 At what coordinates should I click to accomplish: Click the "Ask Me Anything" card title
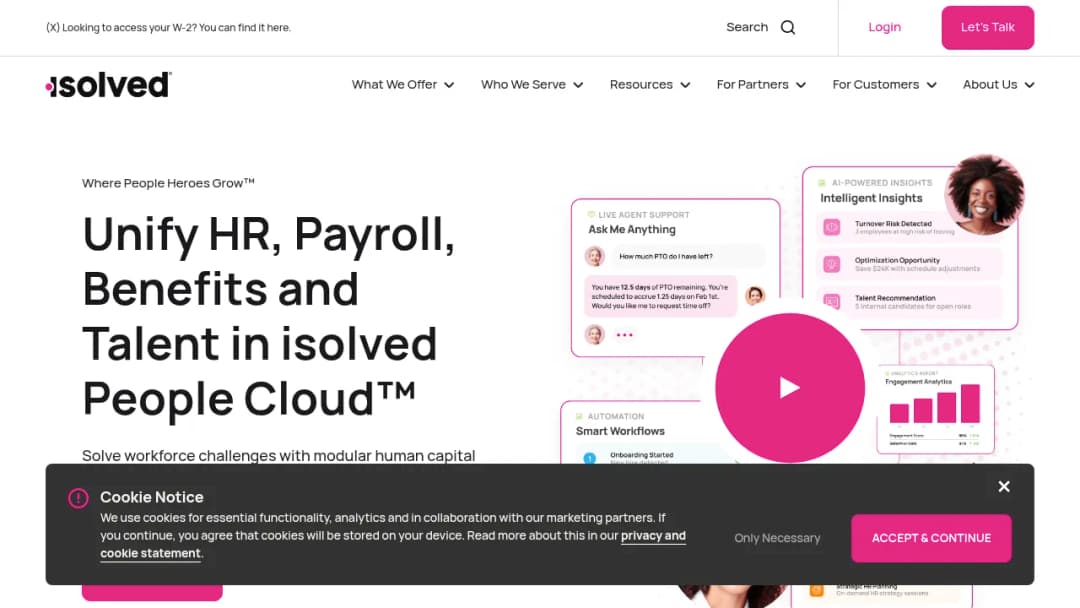coord(632,230)
